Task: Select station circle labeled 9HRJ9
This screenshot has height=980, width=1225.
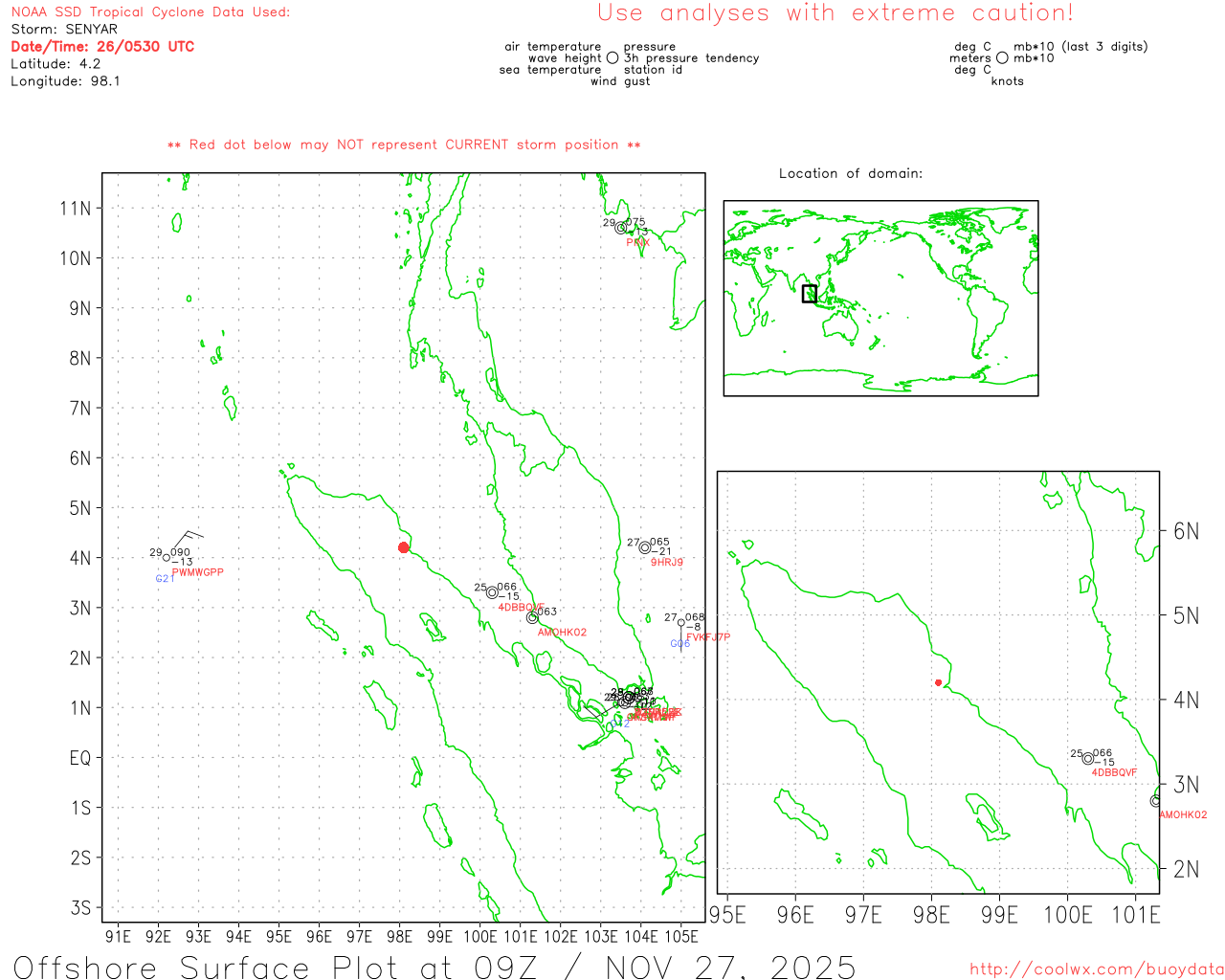Action: (645, 547)
